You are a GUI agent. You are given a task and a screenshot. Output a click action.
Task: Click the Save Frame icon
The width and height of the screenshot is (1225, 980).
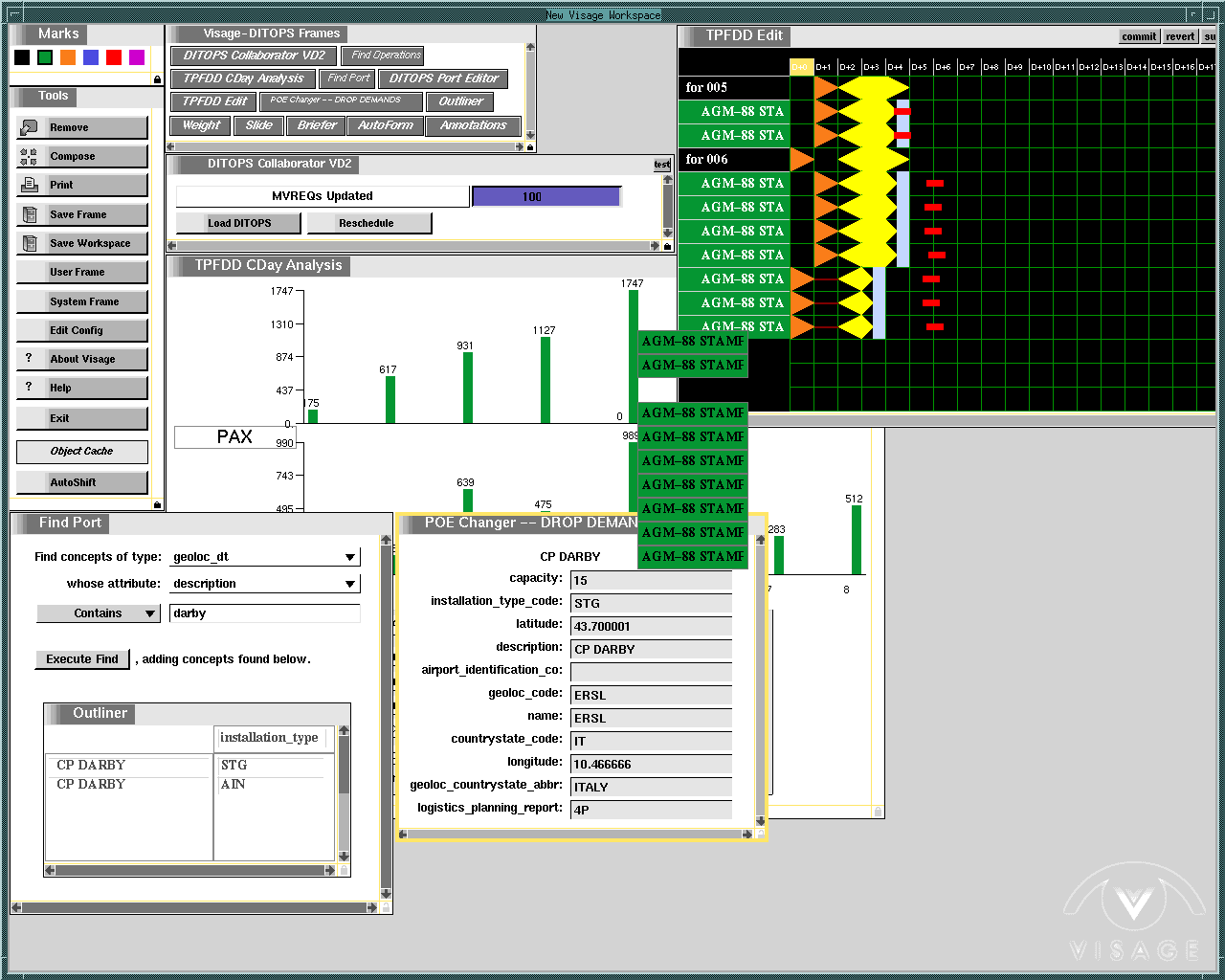29,214
